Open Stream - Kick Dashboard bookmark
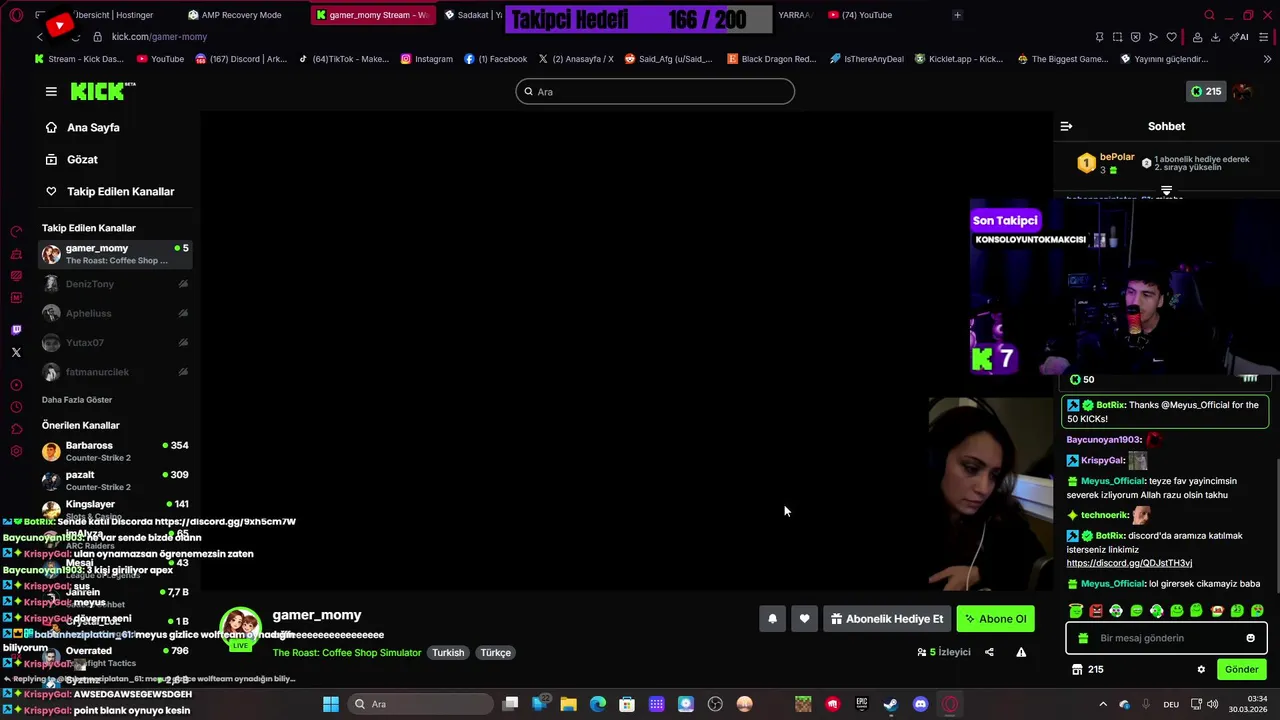Screen dimensions: 1280x720 (x=79, y=59)
